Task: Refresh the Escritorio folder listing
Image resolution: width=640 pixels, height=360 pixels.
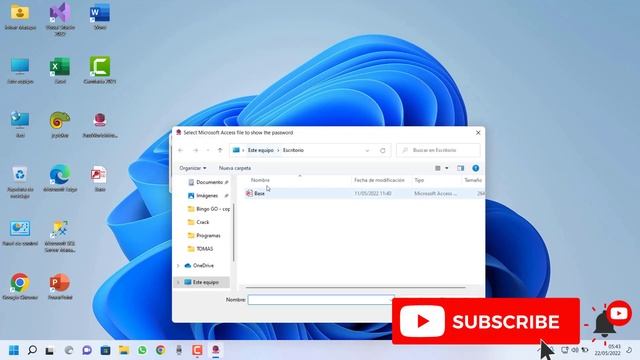Action: pos(382,150)
